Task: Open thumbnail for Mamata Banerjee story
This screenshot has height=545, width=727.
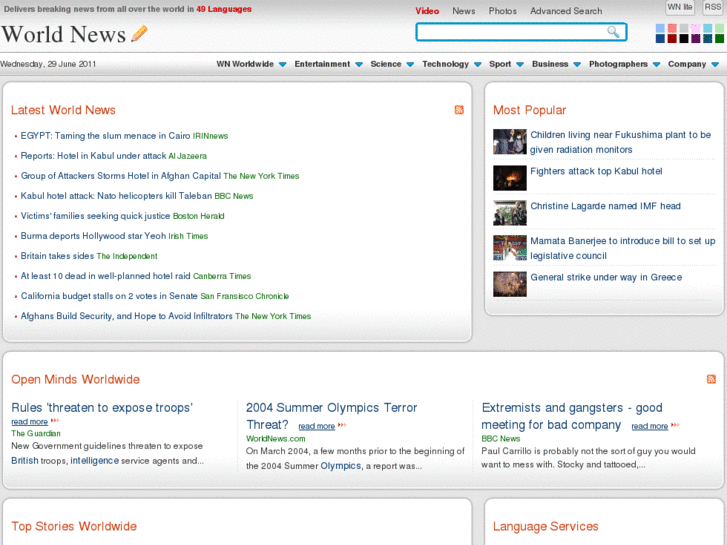Action: (x=510, y=248)
